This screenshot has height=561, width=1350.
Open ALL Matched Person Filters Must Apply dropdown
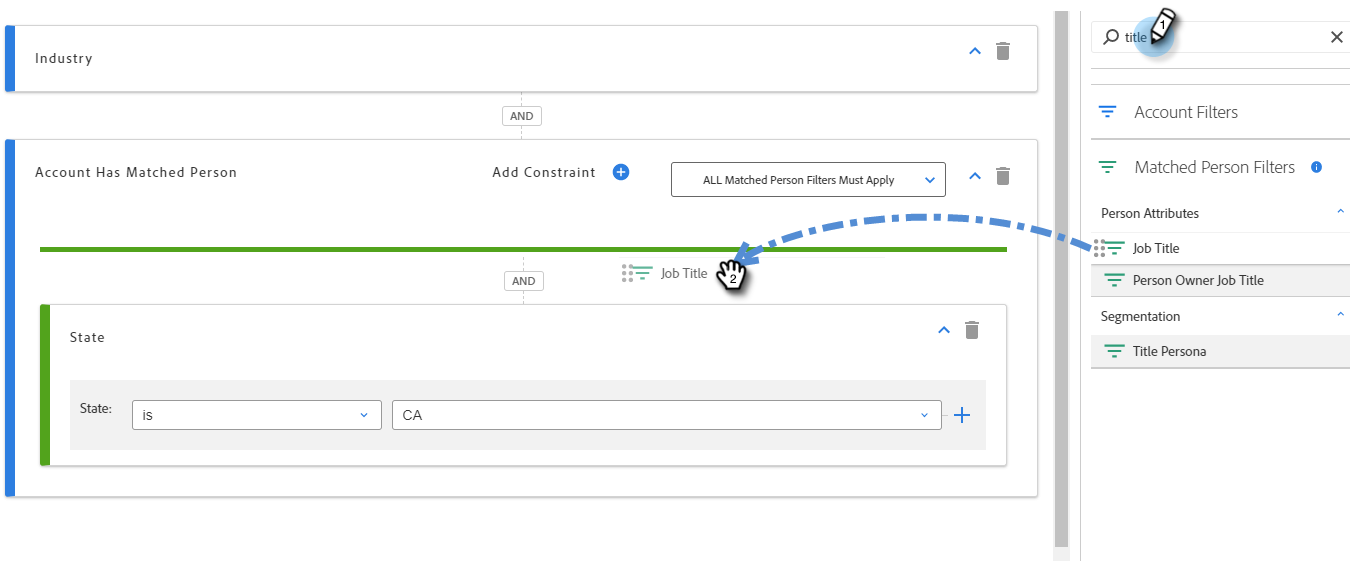coord(807,180)
